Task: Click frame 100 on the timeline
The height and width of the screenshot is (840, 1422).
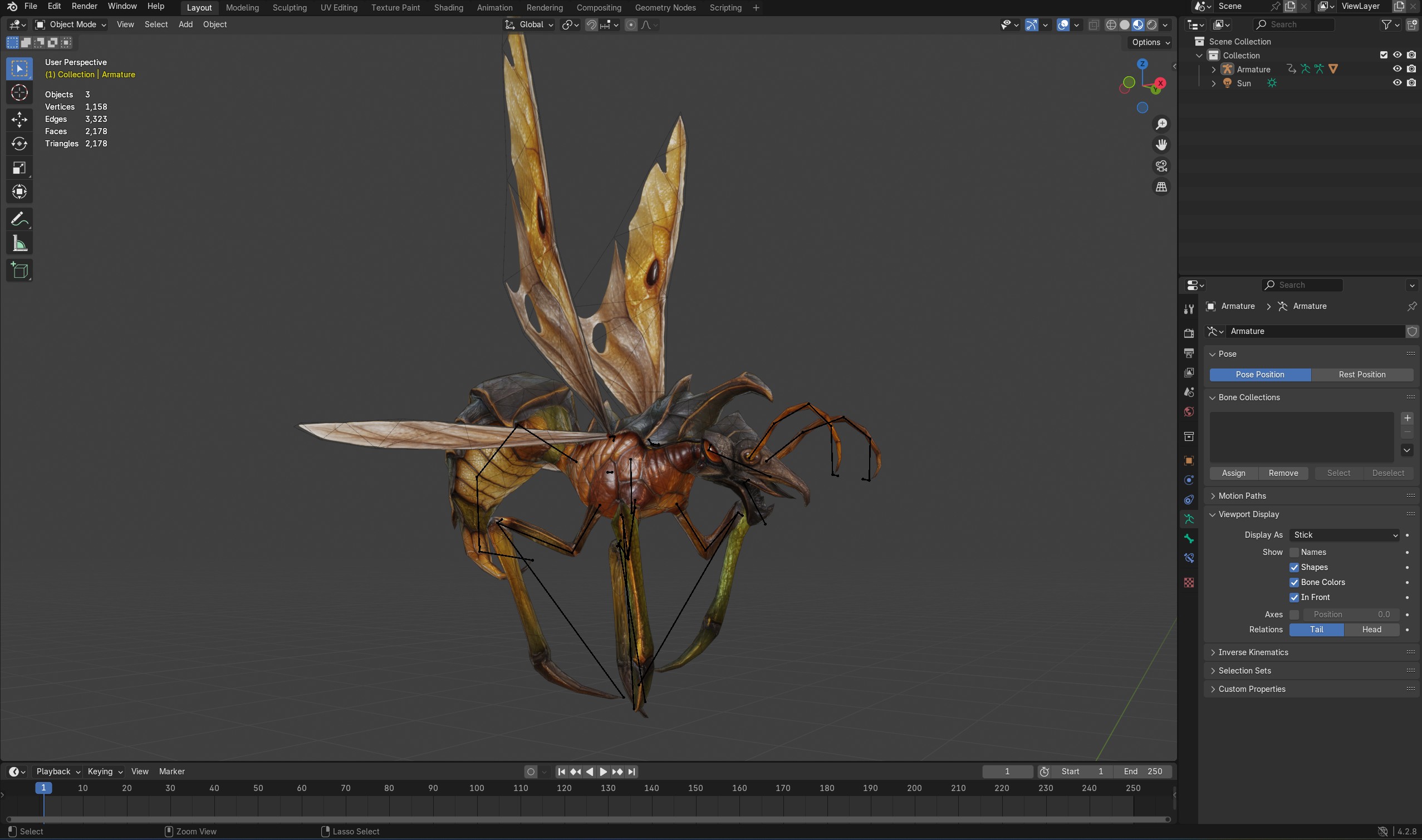Action: click(x=477, y=788)
